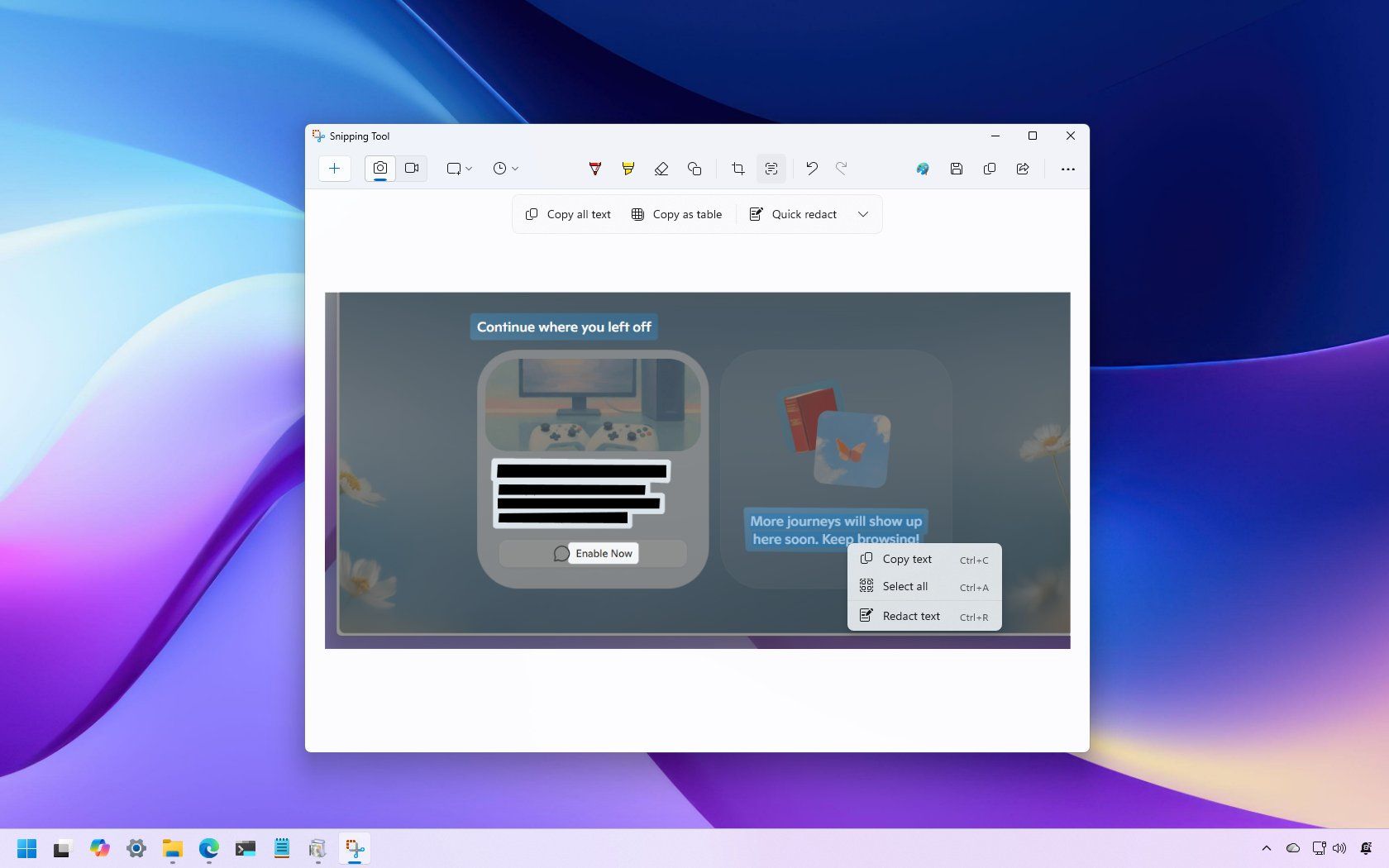Viewport: 1389px width, 868px height.
Task: Expand the Quick redact options chevron
Action: 863,214
